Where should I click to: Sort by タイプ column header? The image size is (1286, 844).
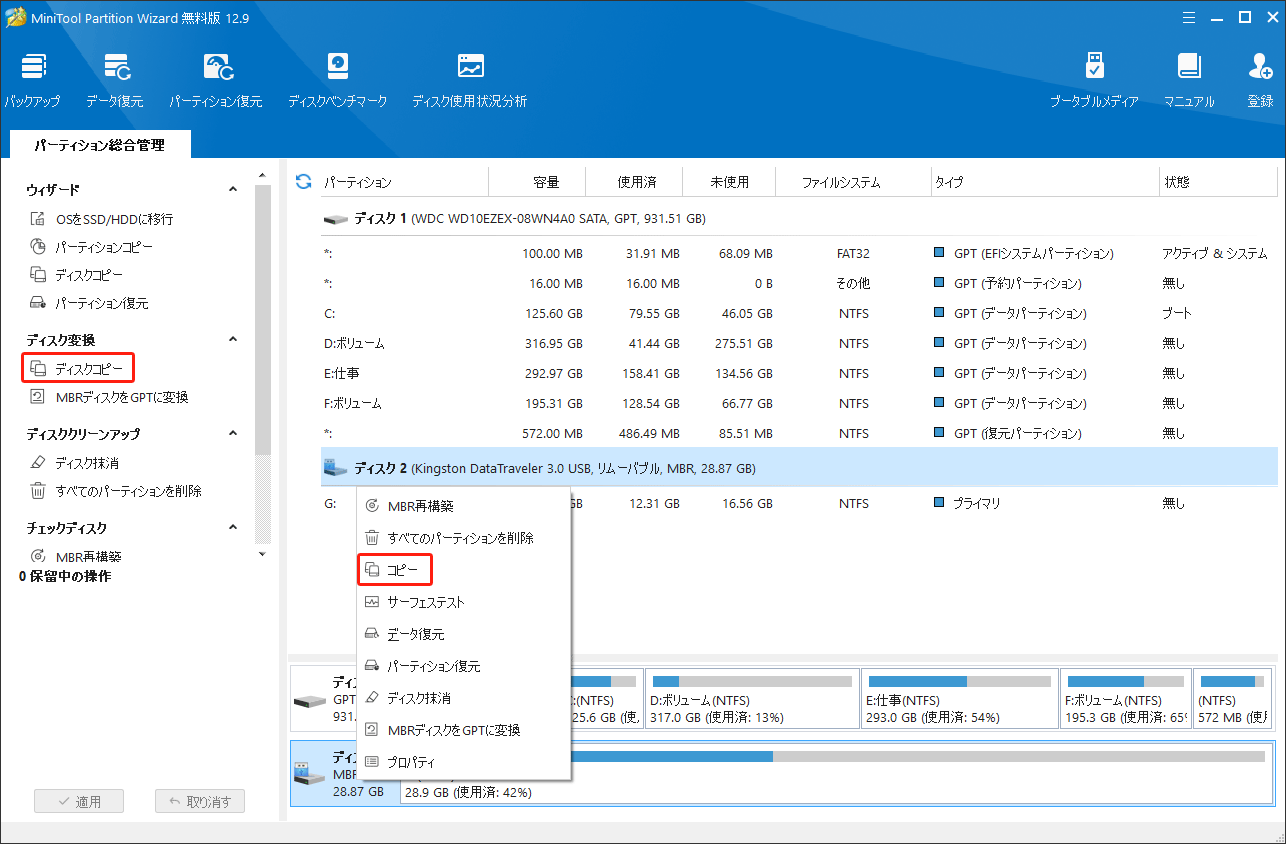[x=1044, y=182]
